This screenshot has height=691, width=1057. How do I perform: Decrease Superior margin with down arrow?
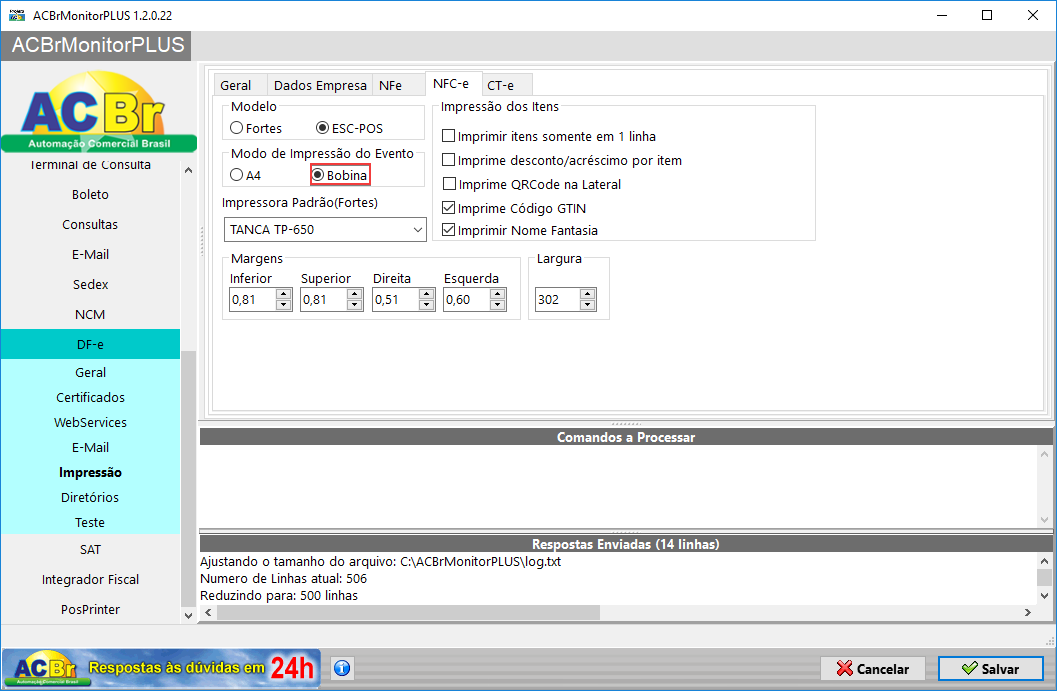click(355, 305)
